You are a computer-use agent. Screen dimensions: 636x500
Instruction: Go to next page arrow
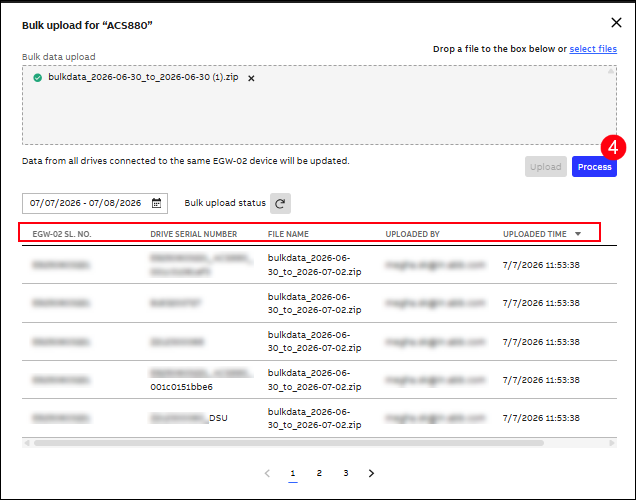371,473
